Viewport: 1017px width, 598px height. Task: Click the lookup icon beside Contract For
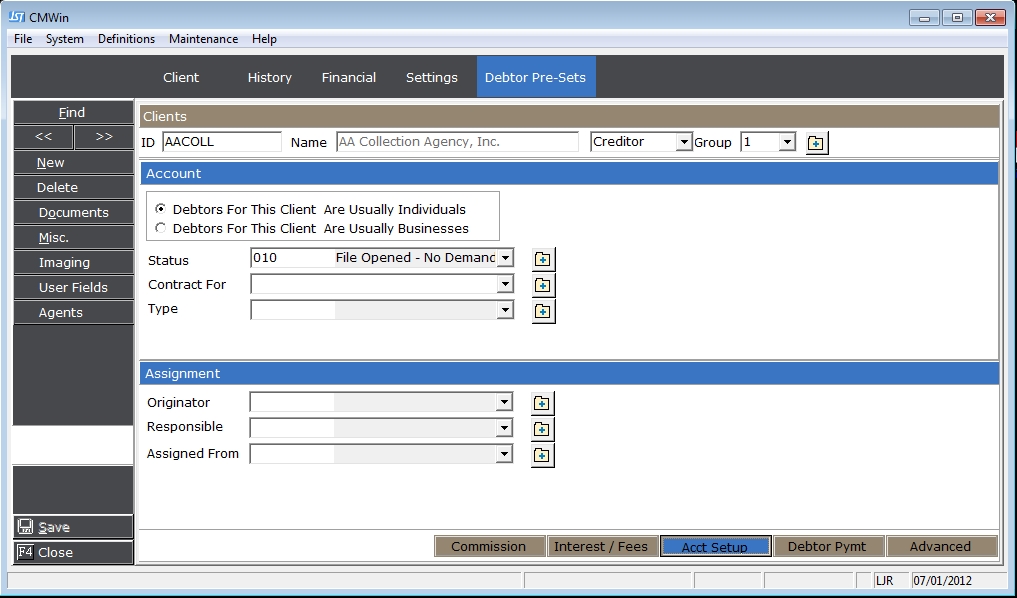pyautogui.click(x=542, y=285)
